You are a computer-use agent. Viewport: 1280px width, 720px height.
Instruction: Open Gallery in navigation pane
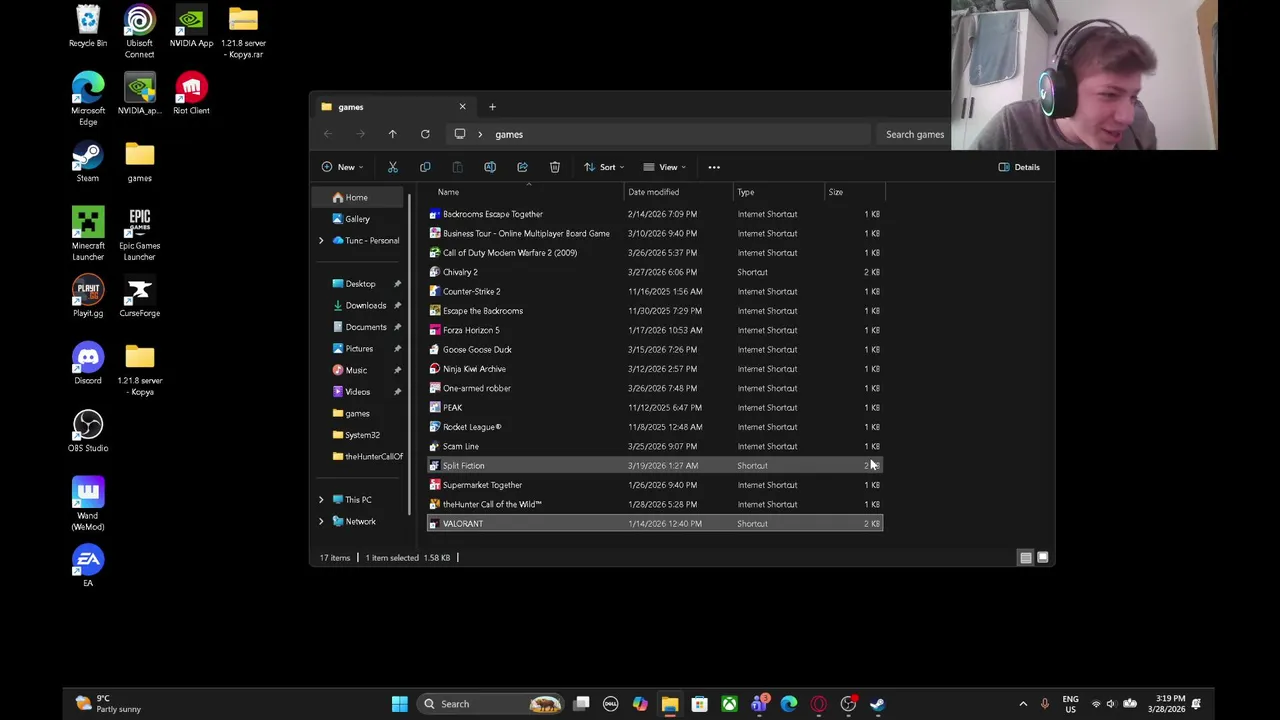click(358, 219)
